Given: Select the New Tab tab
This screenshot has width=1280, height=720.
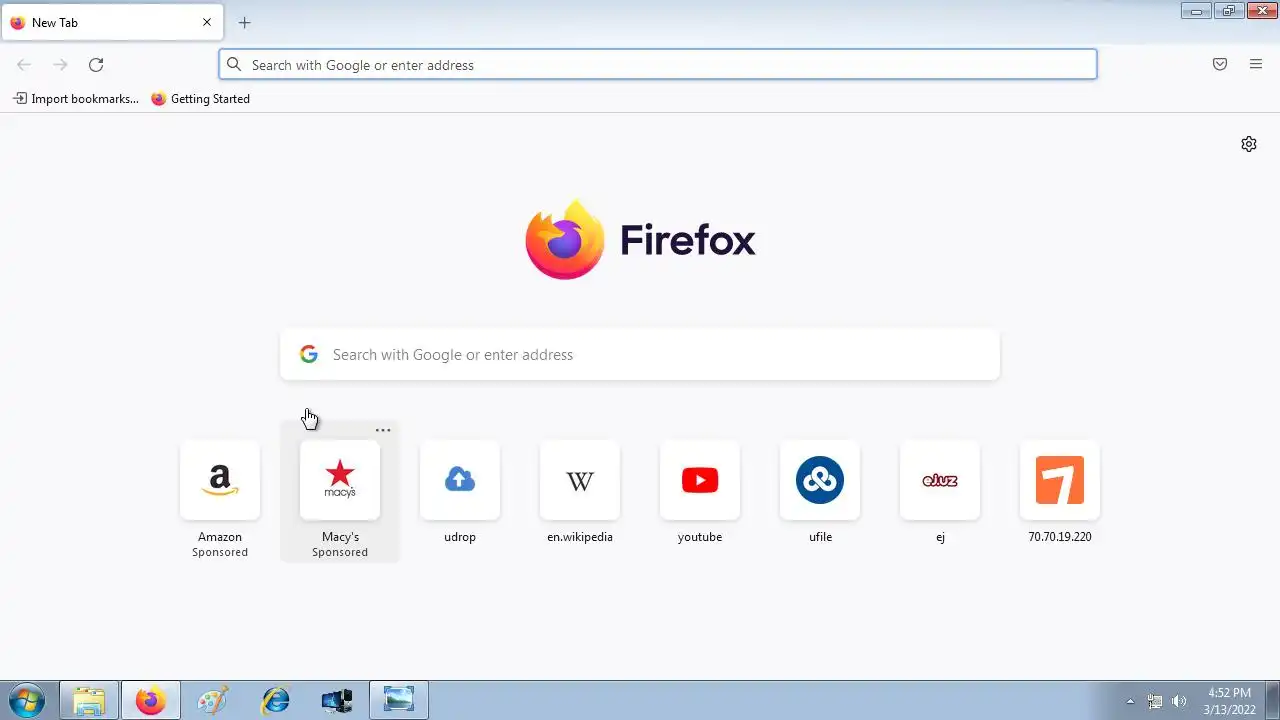Looking at the screenshot, I should point(112,22).
